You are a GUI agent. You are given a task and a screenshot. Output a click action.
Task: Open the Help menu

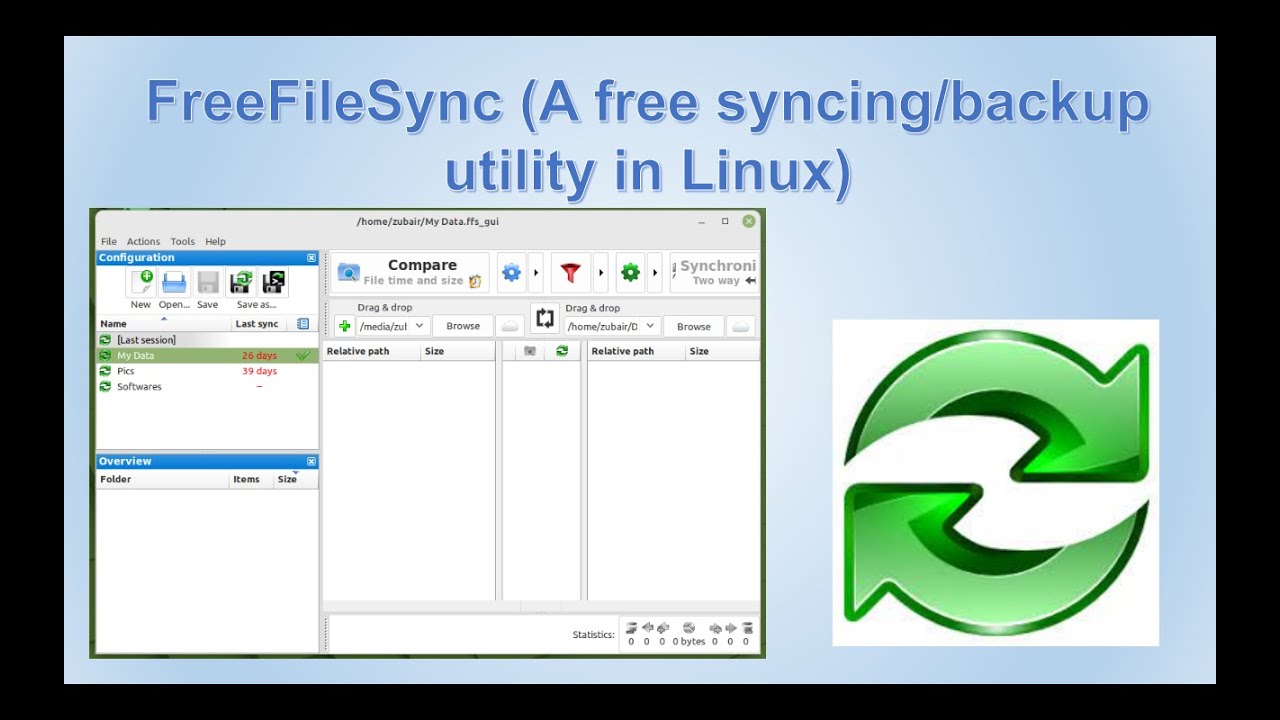(x=215, y=242)
